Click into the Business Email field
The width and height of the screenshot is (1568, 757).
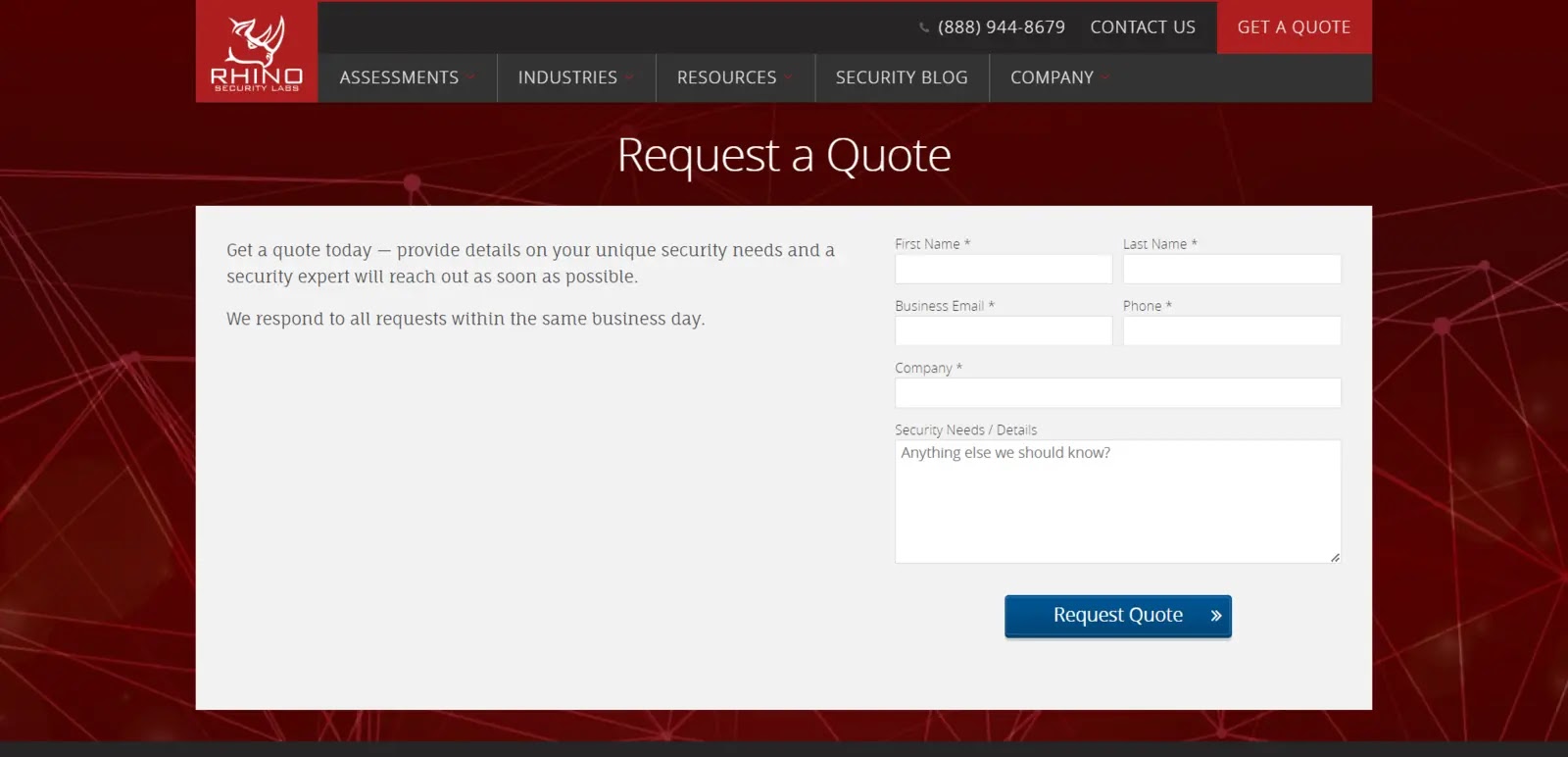coord(1003,330)
